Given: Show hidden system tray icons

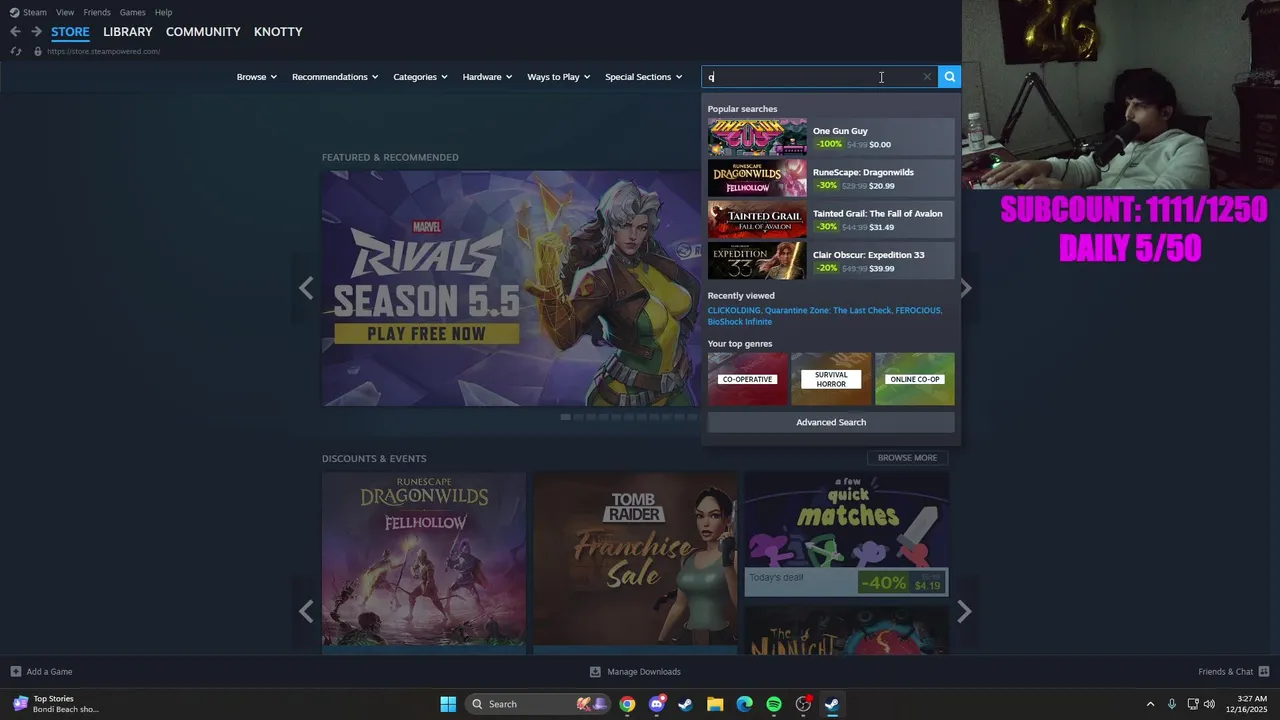Looking at the screenshot, I should 1150,704.
